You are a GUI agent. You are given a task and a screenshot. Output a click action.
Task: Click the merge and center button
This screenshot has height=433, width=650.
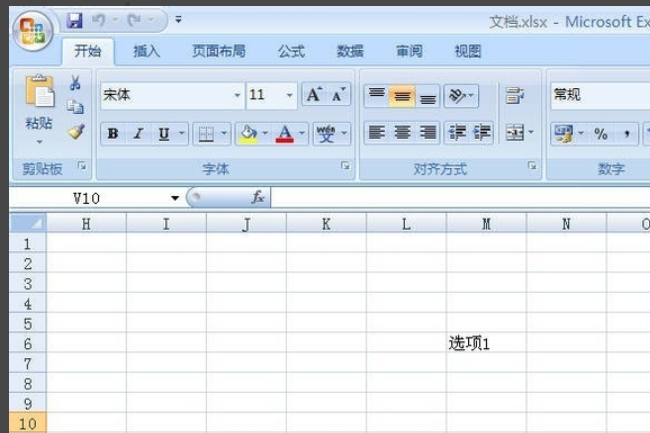514,133
